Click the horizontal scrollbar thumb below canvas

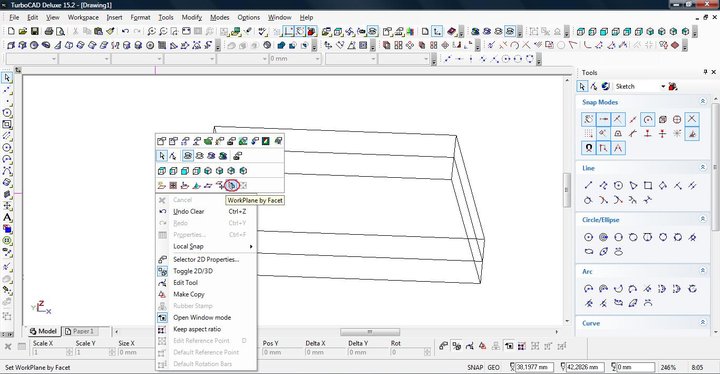point(370,332)
